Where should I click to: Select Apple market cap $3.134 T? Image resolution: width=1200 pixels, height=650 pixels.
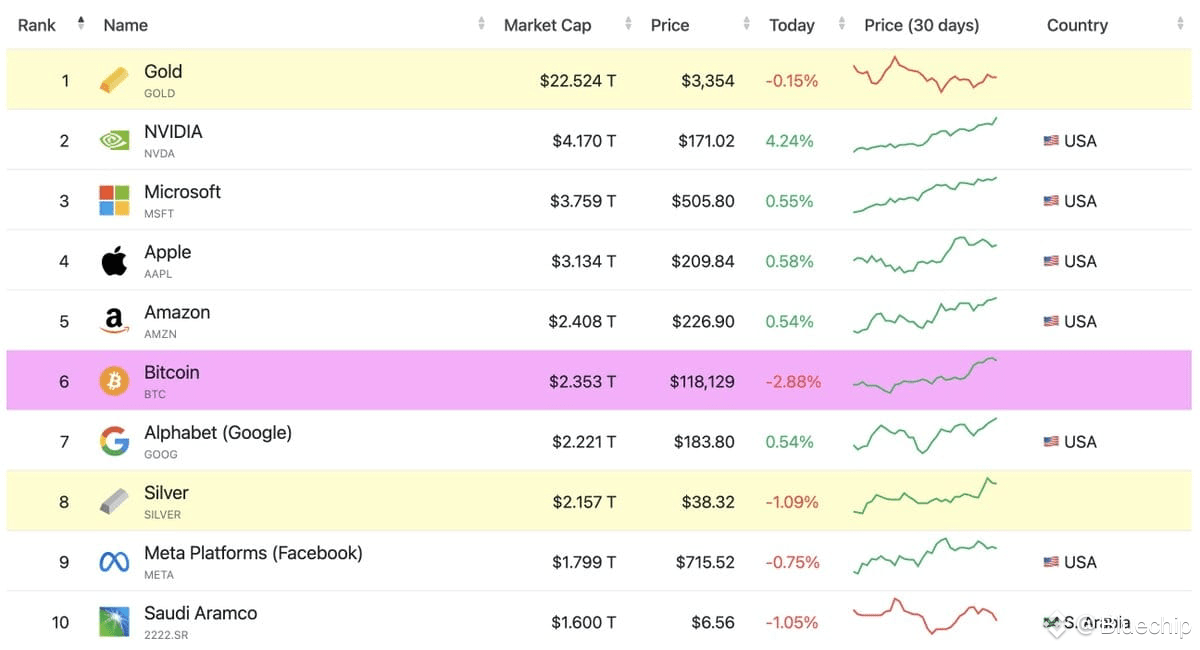point(583,261)
